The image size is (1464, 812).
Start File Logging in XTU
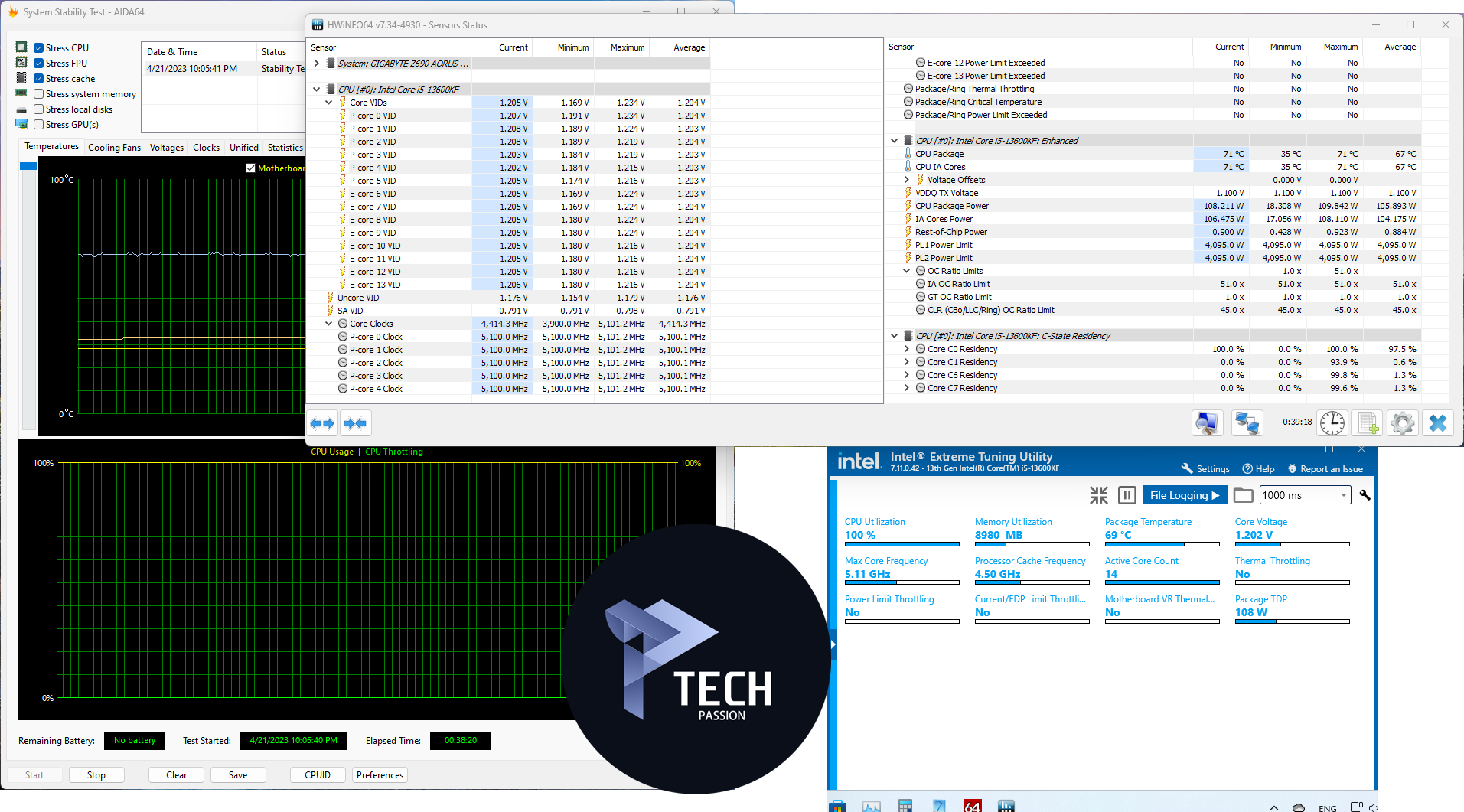pos(1184,495)
